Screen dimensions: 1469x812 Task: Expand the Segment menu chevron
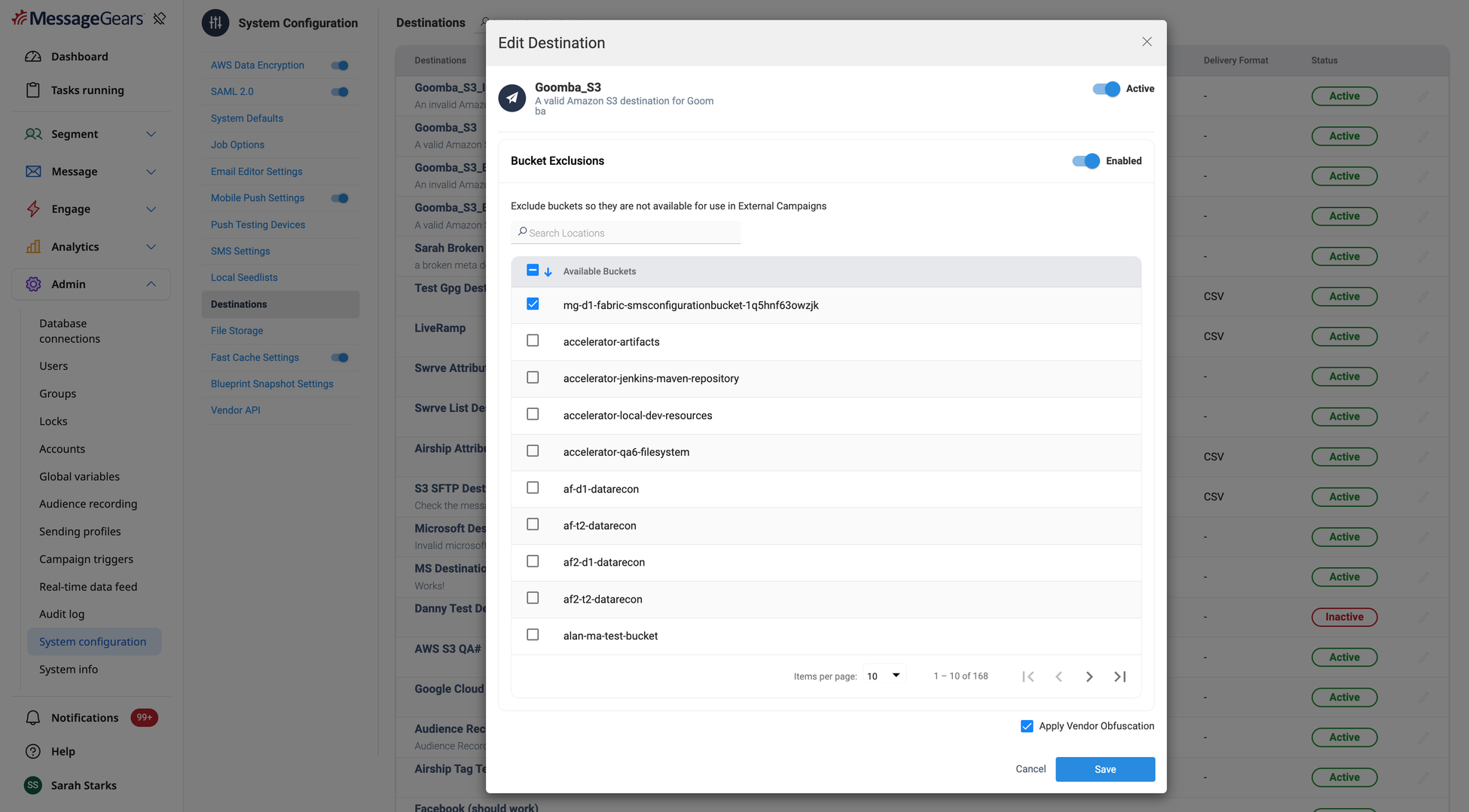point(151,134)
